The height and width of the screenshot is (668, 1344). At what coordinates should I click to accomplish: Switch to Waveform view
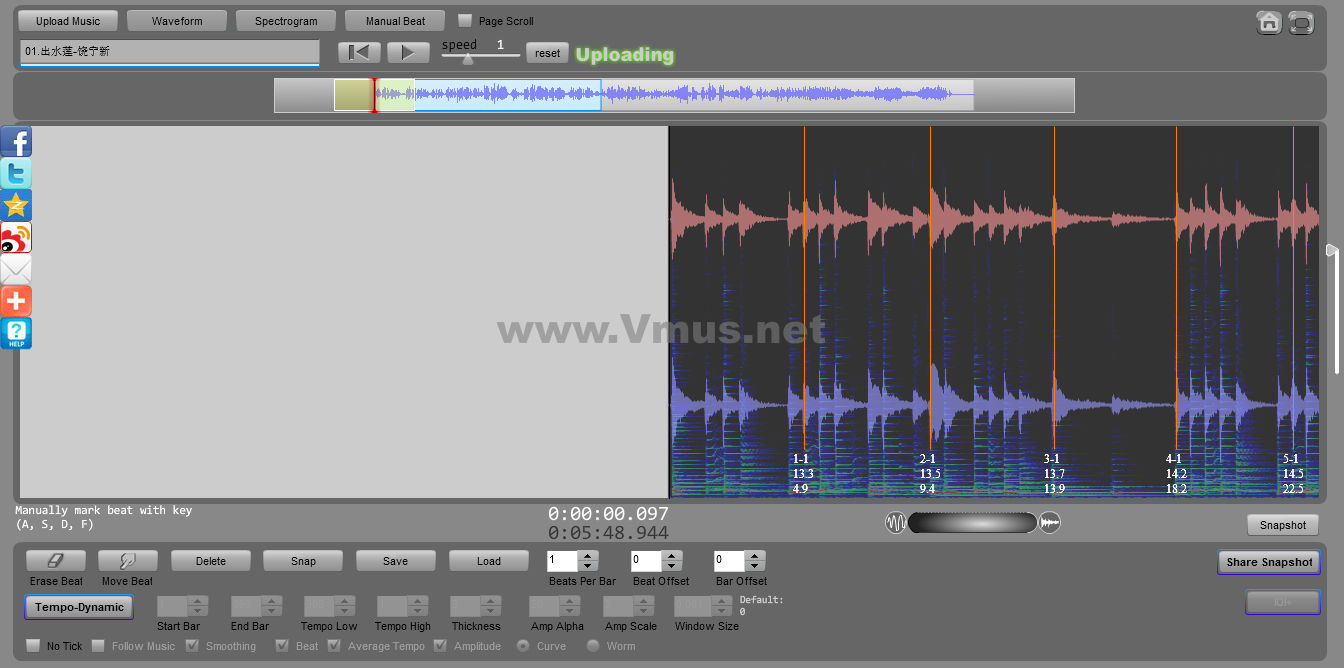point(177,21)
